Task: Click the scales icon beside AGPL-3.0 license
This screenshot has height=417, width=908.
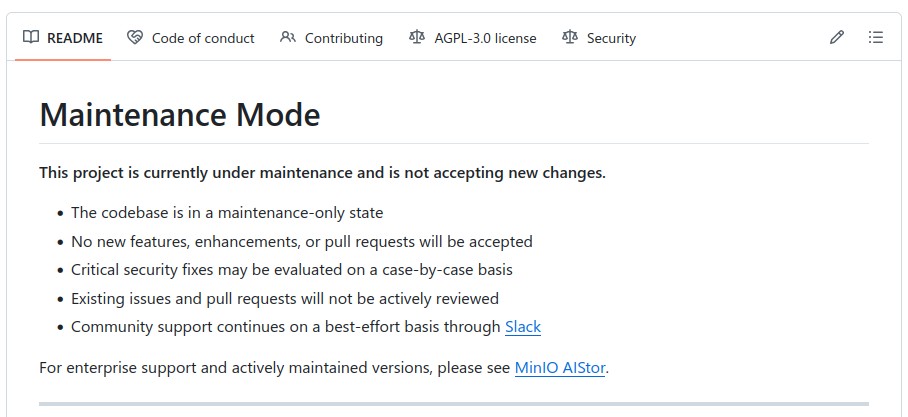Action: point(417,38)
